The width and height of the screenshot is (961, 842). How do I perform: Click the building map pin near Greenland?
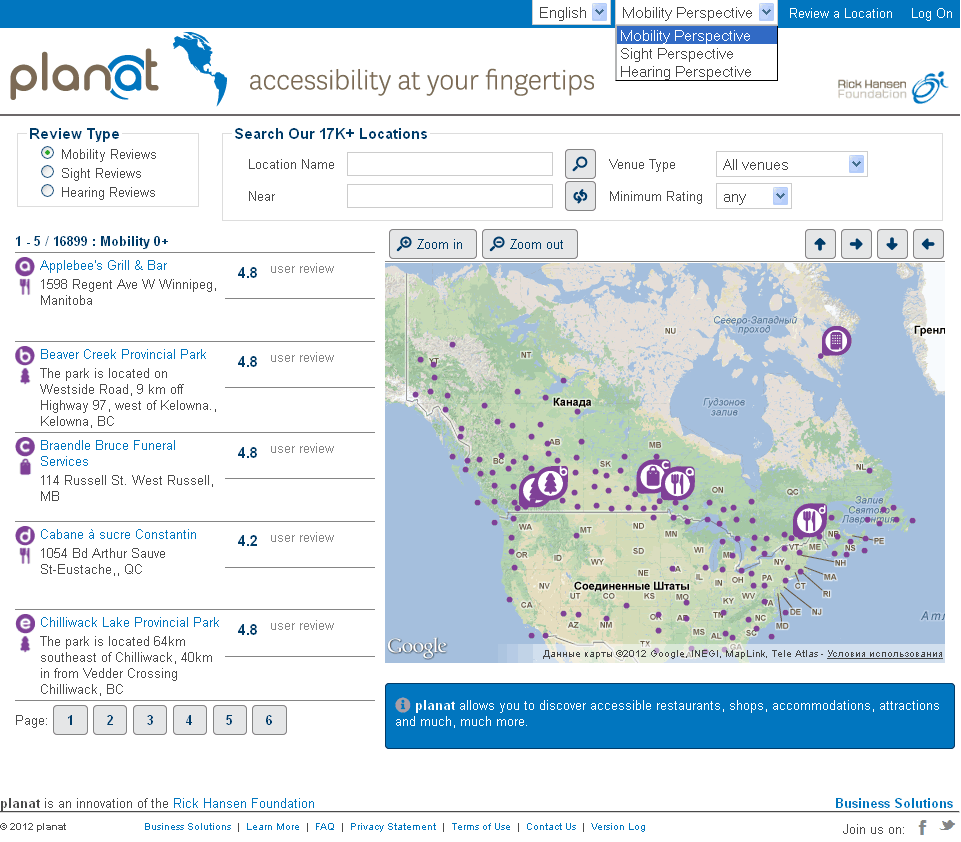836,340
